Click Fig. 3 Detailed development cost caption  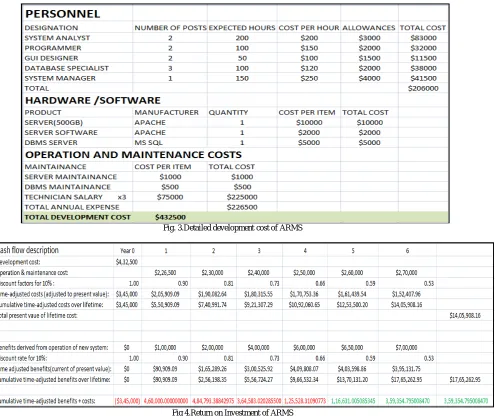point(233,228)
